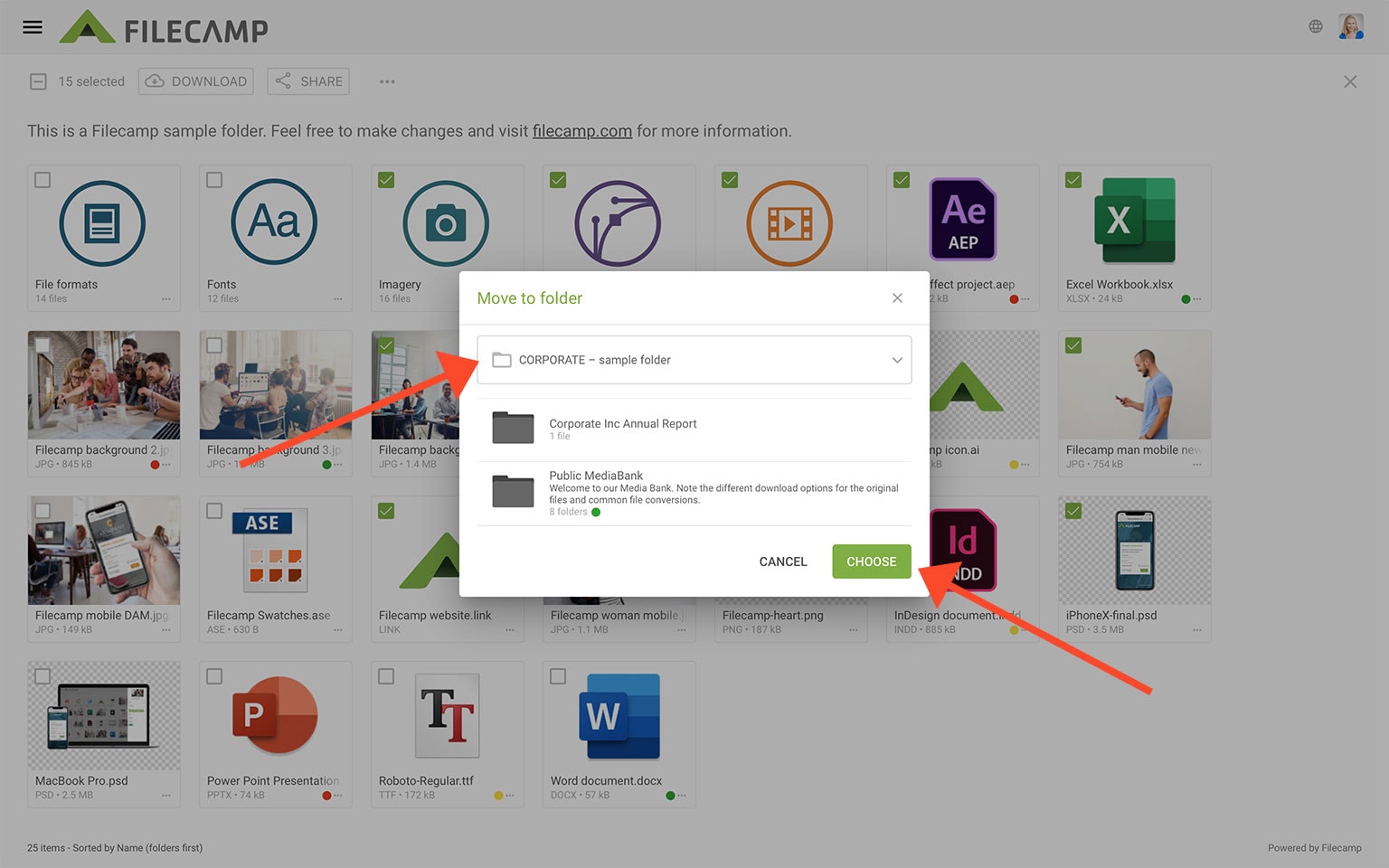Screen dimensions: 1389x868
Task: Open Filecamp man mobile options menu
Action: pyautogui.click(x=1197, y=465)
